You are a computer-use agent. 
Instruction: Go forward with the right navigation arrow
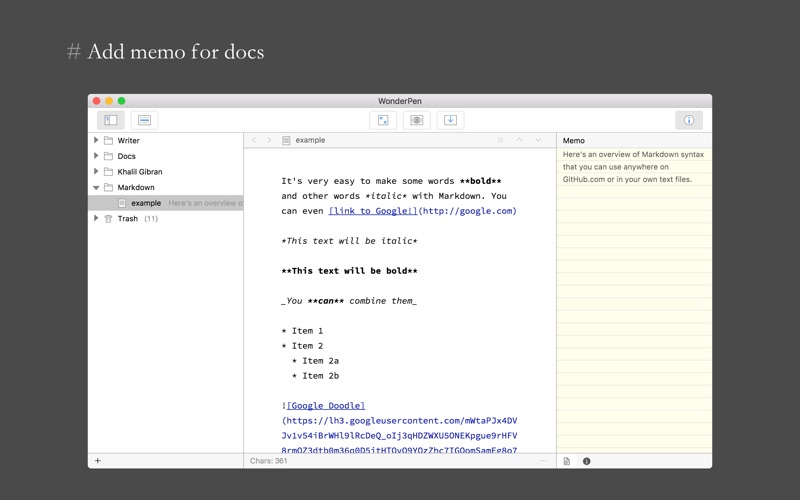click(269, 141)
